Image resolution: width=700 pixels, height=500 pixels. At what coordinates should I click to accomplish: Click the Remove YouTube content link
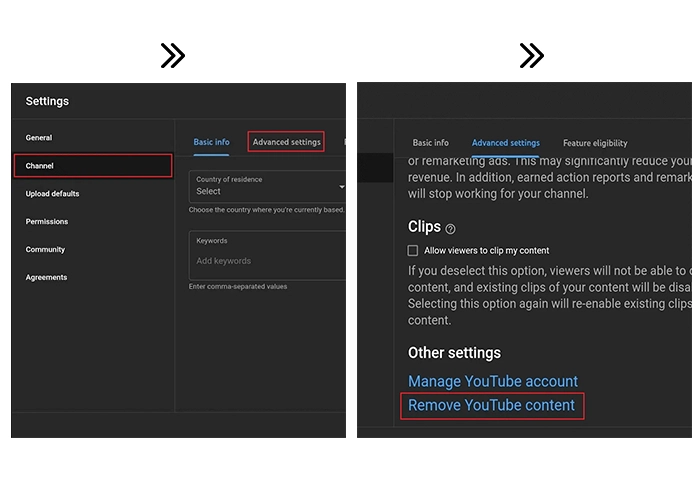click(x=492, y=405)
